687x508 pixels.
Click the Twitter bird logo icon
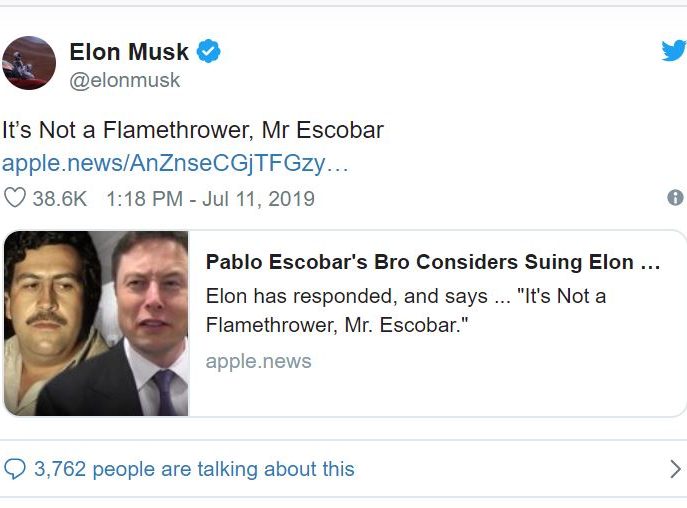pos(674,50)
